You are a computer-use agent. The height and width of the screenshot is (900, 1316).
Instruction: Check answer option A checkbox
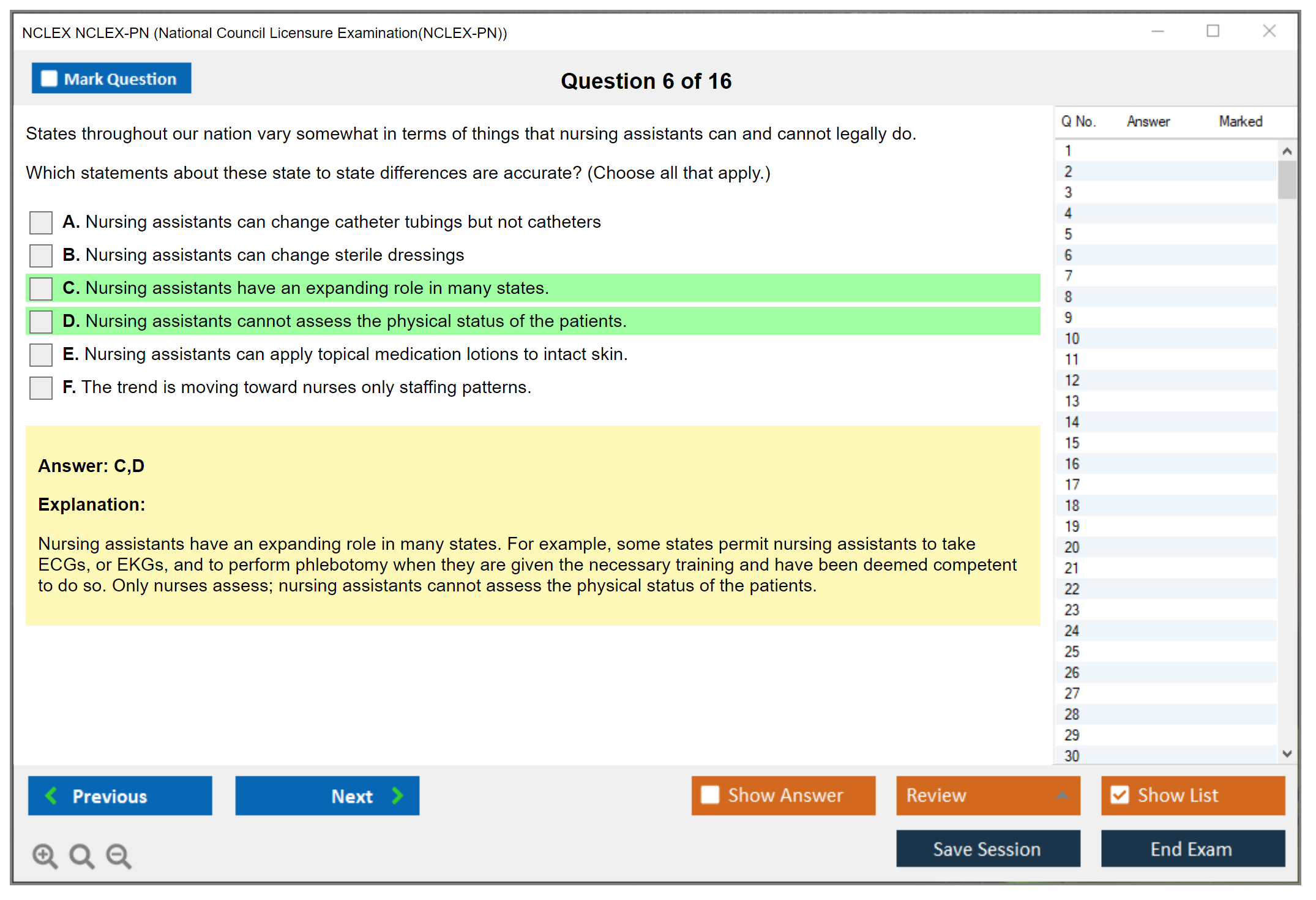41,222
